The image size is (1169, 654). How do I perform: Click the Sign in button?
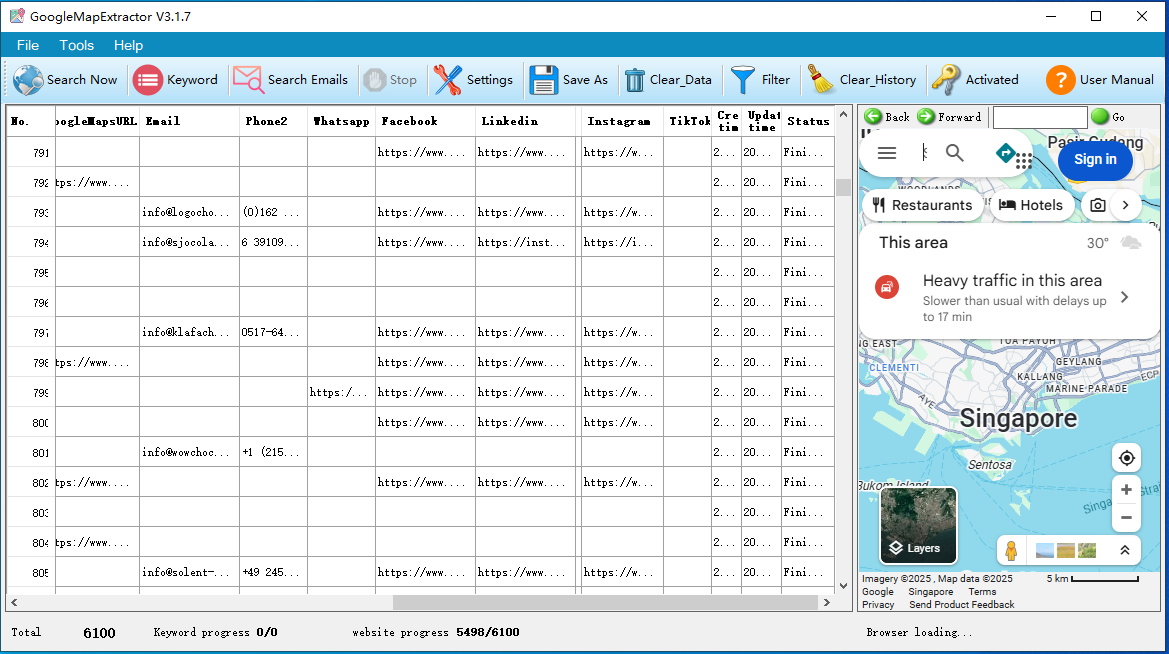click(x=1095, y=160)
